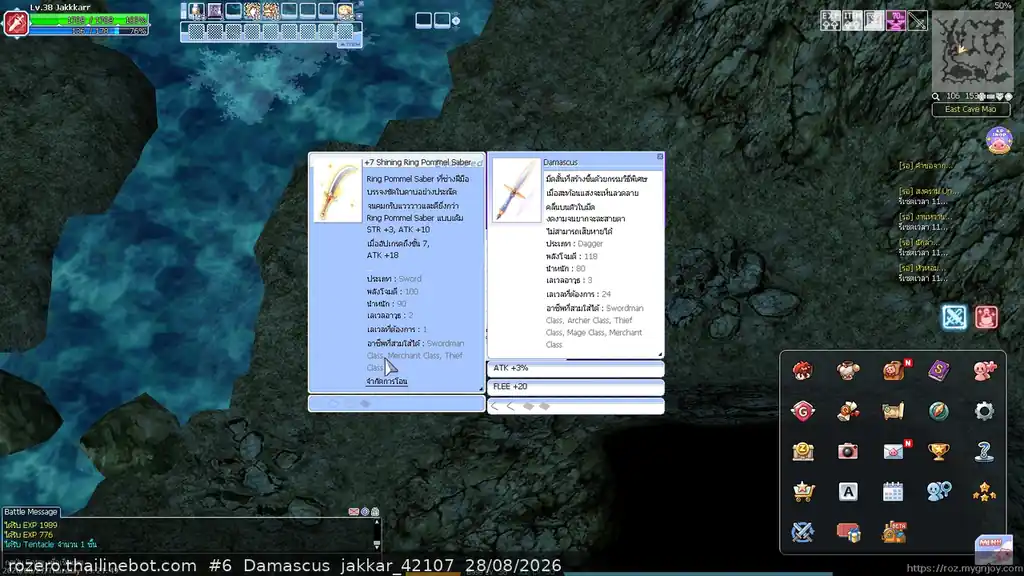Click the Ring Pommel Saber thumbnail
The height and width of the screenshot is (576, 1024).
[x=338, y=190]
